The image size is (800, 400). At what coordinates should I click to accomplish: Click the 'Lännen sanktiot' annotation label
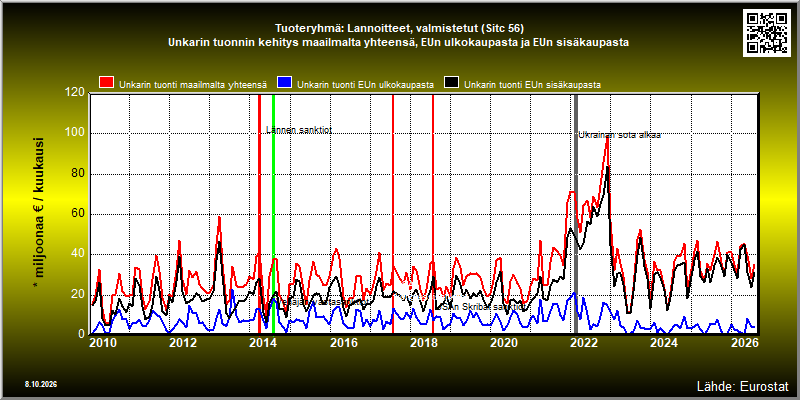pos(299,130)
